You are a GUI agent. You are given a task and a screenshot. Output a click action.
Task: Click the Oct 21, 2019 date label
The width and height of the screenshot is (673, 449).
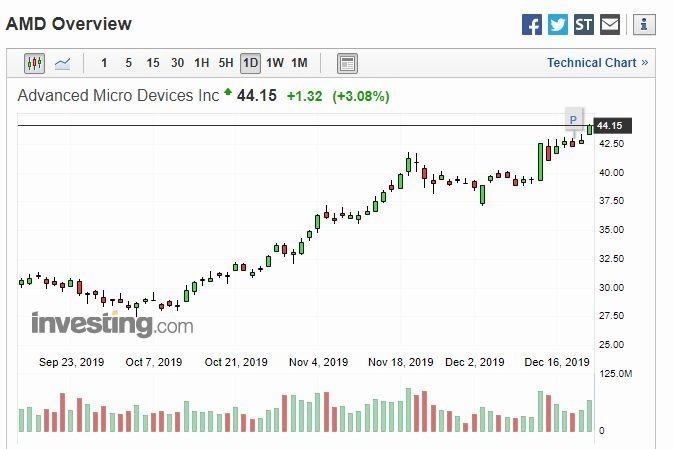[x=236, y=362]
